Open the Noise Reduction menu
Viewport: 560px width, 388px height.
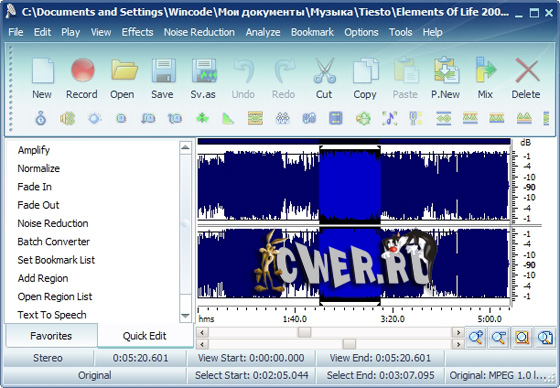tap(199, 32)
